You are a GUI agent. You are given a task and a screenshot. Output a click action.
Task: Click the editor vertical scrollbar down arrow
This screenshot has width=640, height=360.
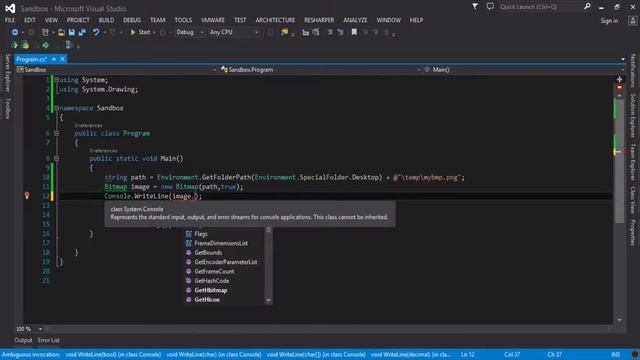point(620,320)
